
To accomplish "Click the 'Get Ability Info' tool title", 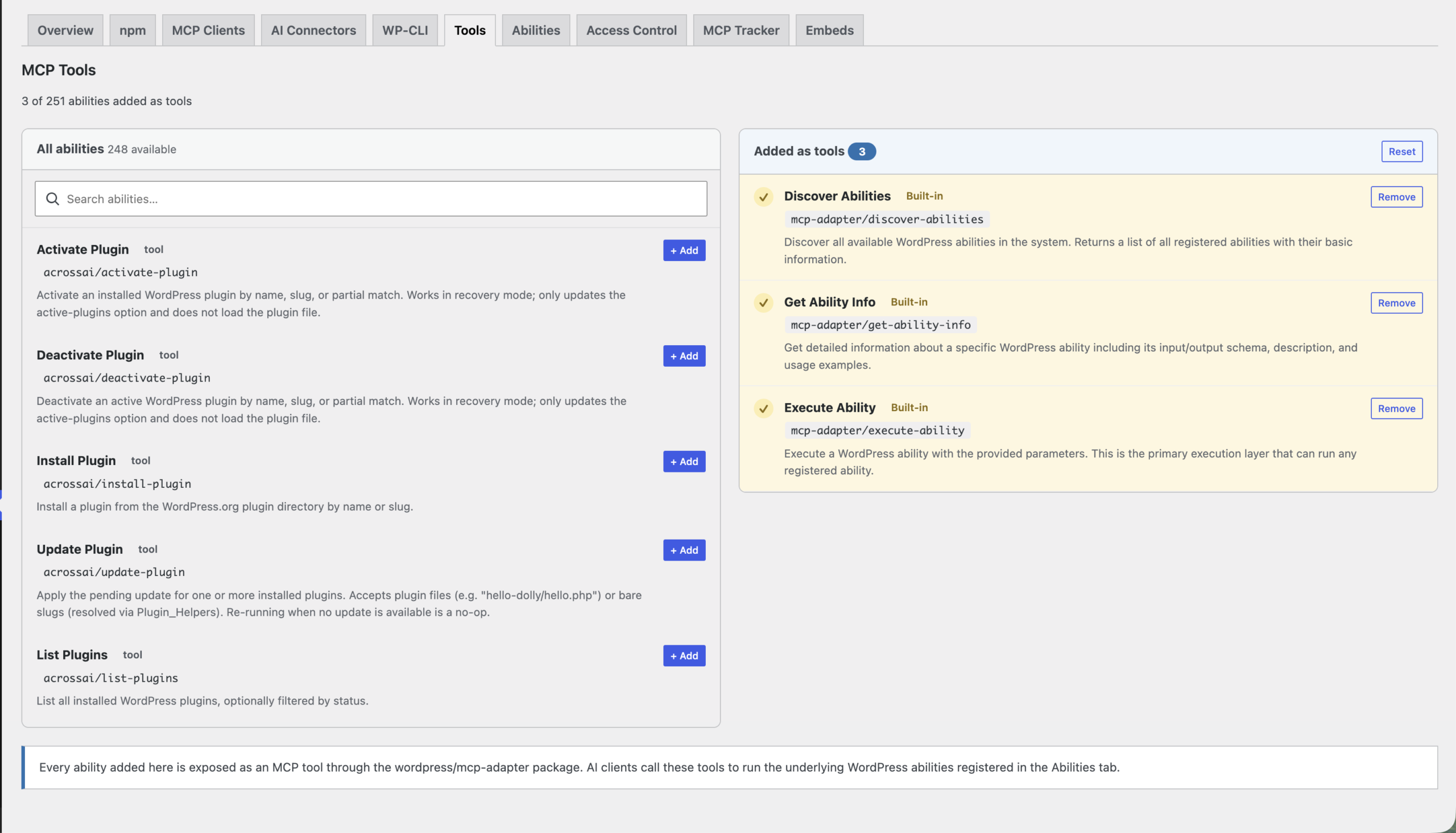I will pos(830,301).
